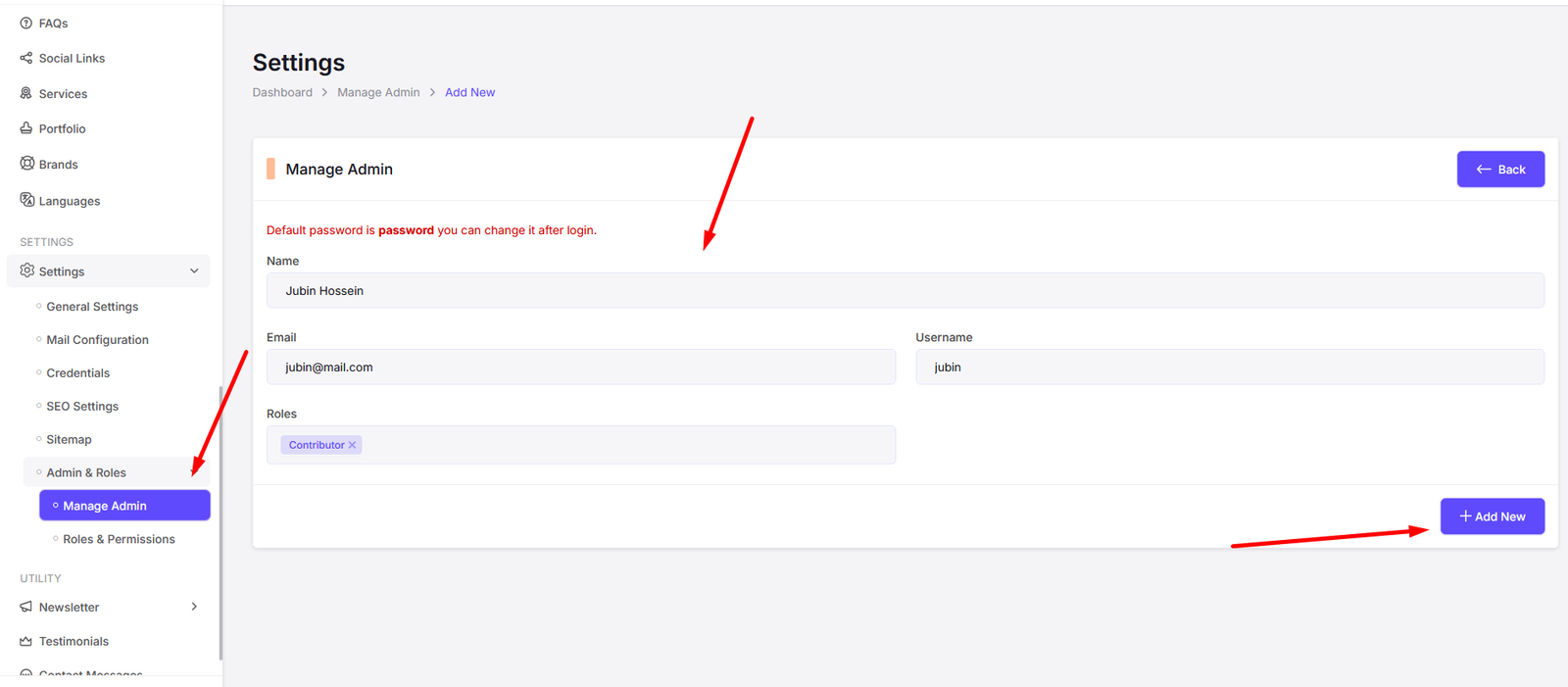Click the Social Links share icon

(26, 58)
